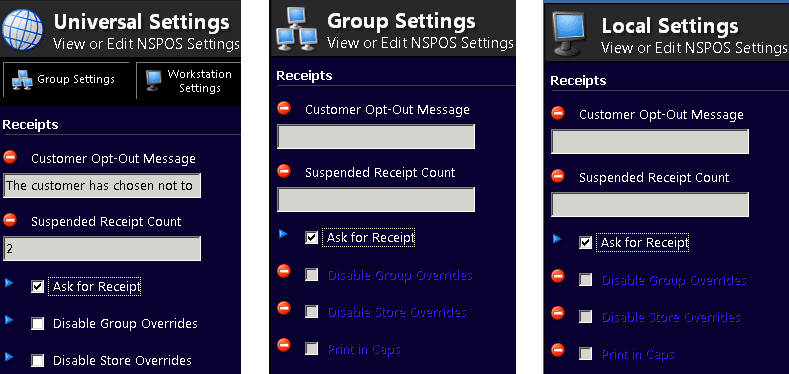Viewport: 789px width, 374px height.
Task: Click red icon beside Disable Group Overrides in Group Settings
Action: (284, 271)
